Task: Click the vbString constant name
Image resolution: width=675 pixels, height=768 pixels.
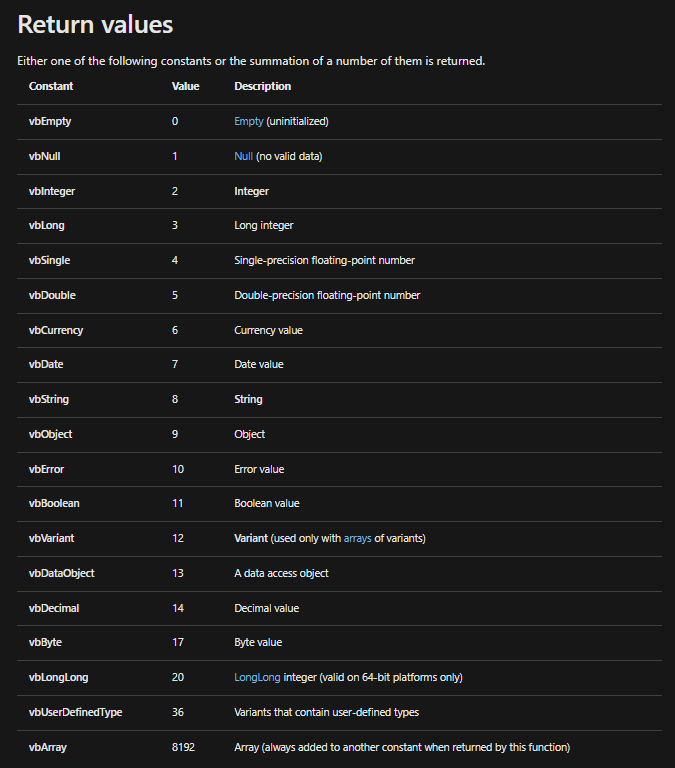Action: (49, 399)
